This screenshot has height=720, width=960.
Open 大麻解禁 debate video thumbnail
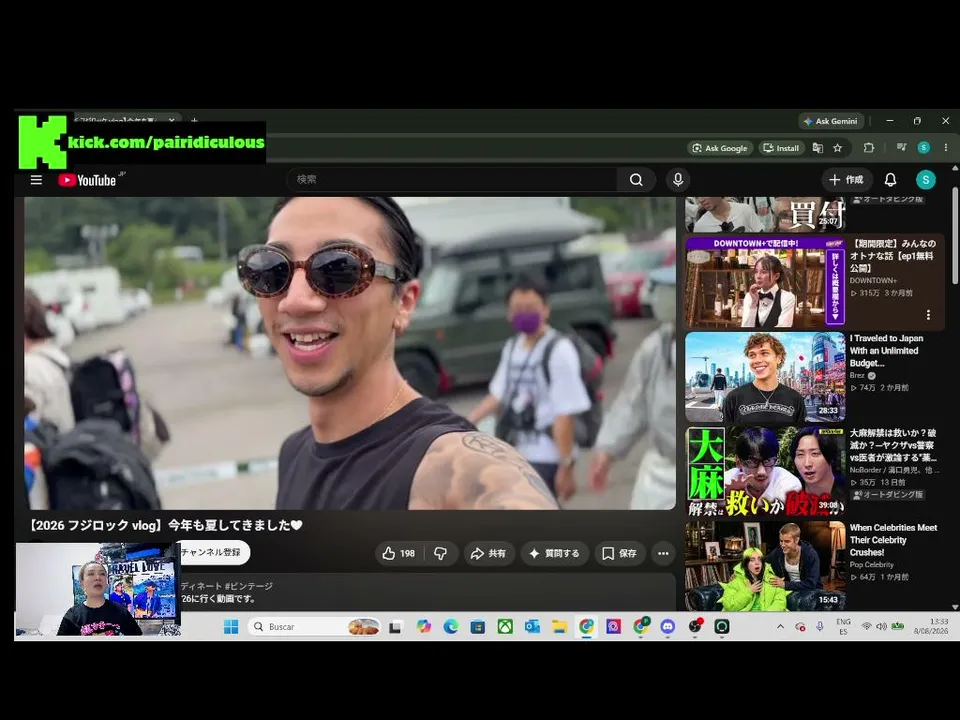(x=765, y=472)
